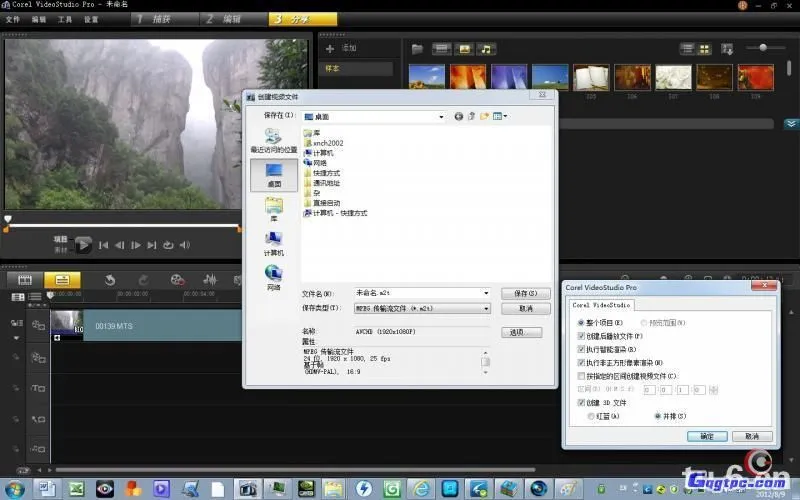Create new folder in save dialog
The height and width of the screenshot is (500, 800).
[484, 116]
